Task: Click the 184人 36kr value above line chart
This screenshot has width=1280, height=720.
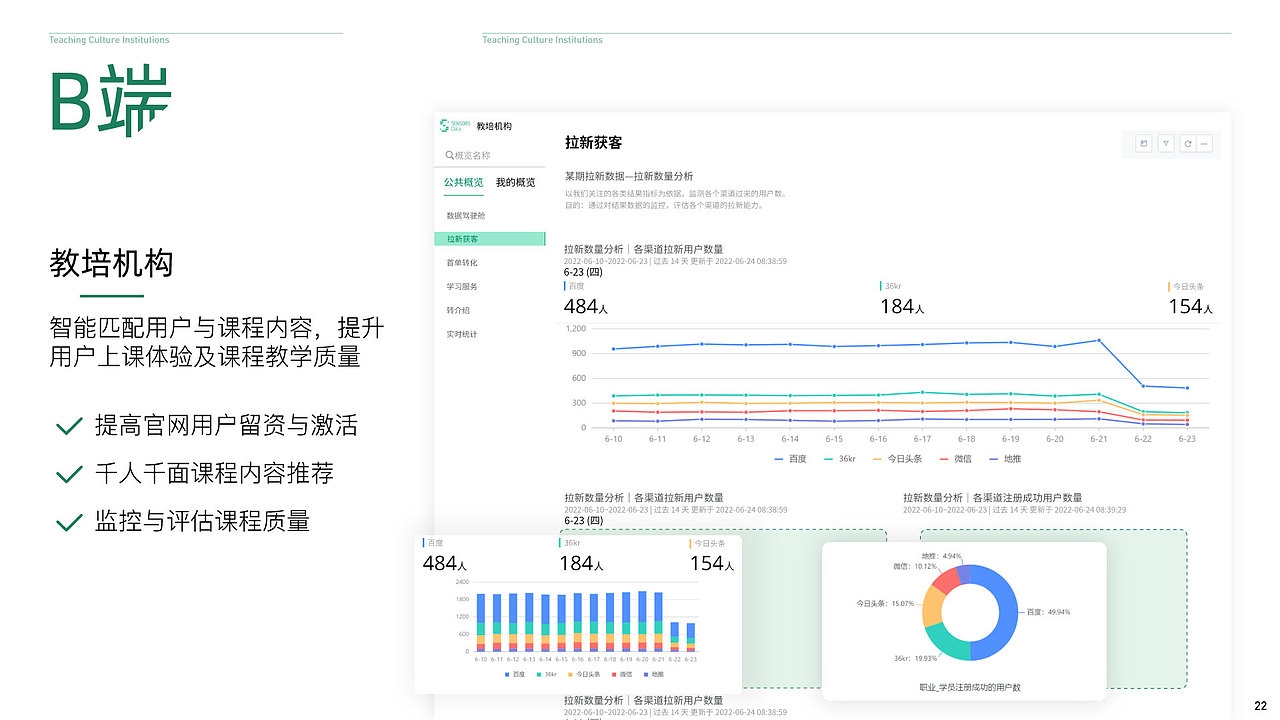Action: click(x=902, y=307)
